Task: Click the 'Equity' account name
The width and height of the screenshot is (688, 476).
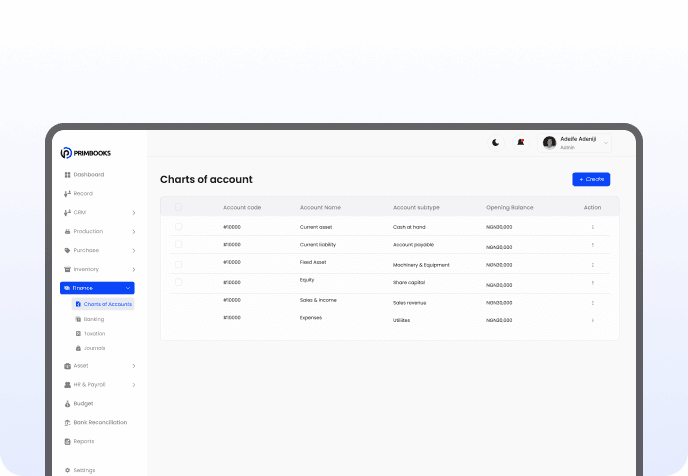Action: 307,280
